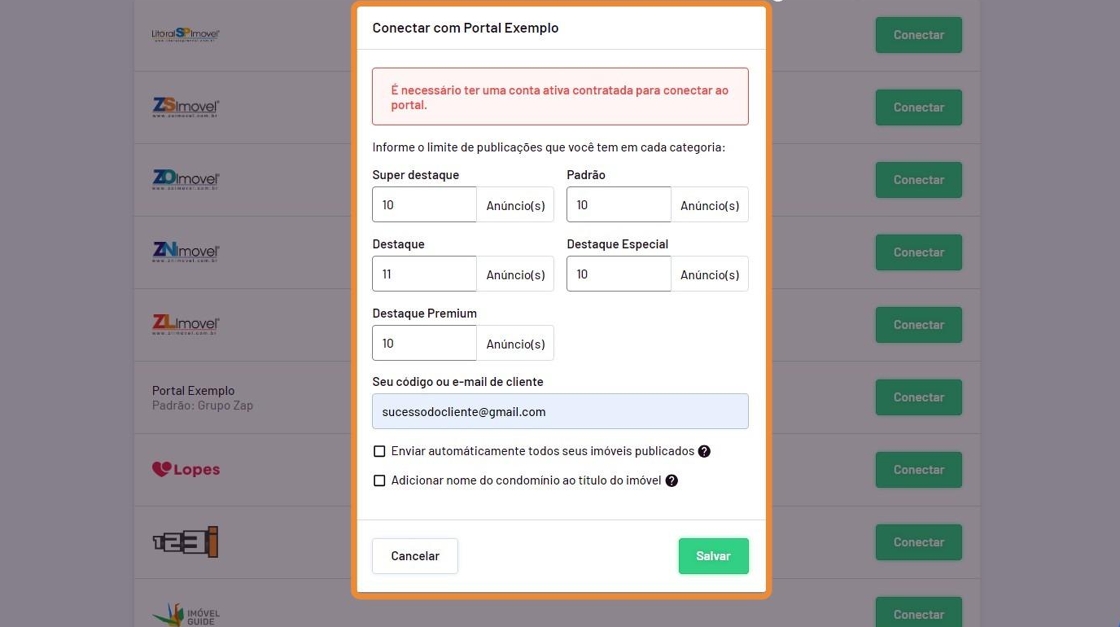Click the client code or e-mail field
The height and width of the screenshot is (627, 1120).
coord(560,411)
